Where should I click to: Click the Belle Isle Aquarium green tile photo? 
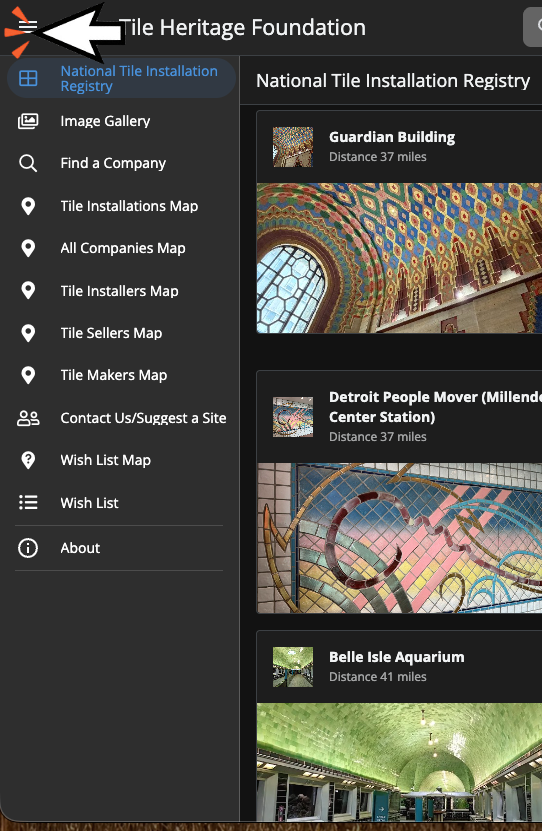(399, 762)
